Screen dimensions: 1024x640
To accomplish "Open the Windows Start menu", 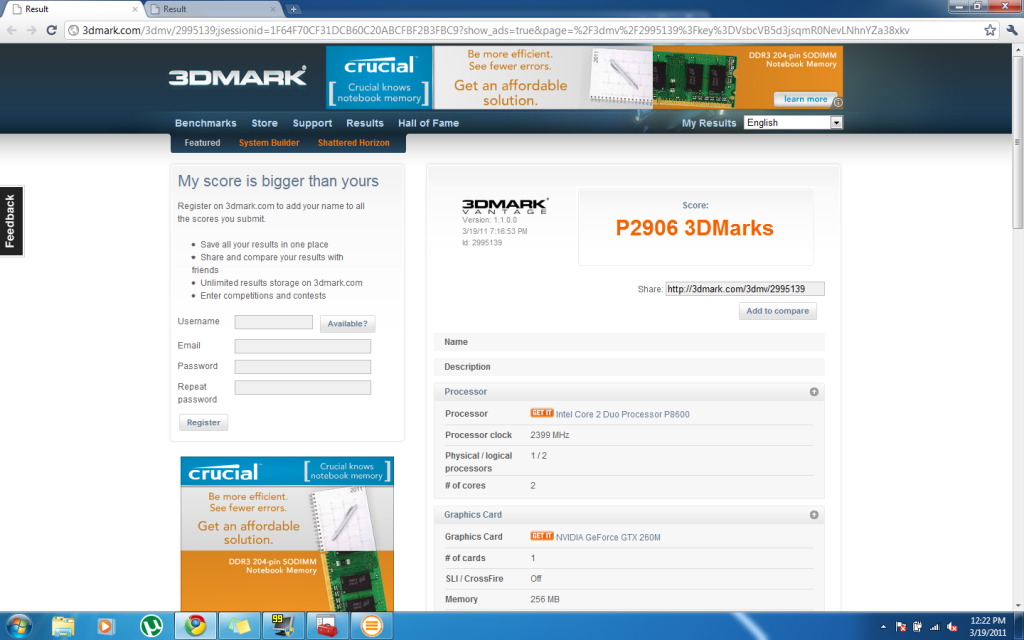I will tap(18, 627).
